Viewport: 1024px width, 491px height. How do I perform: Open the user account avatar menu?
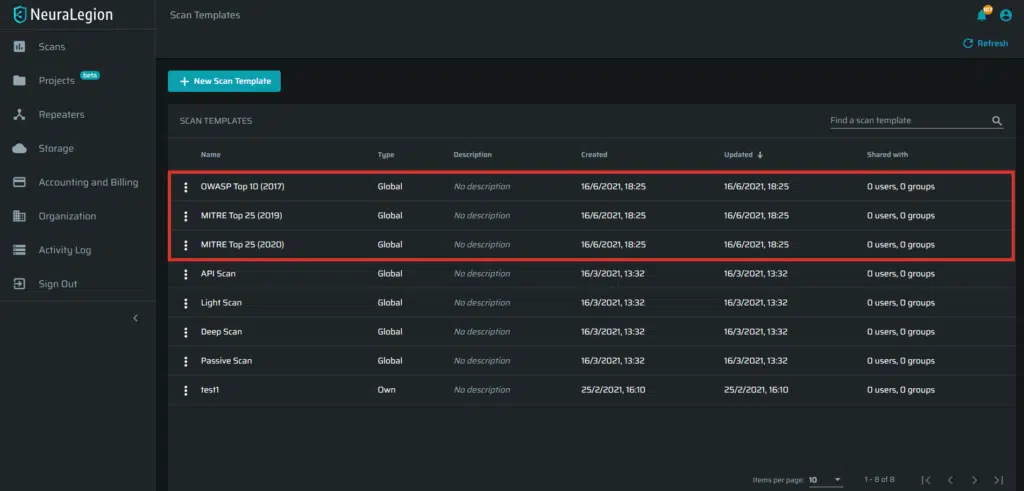point(1005,15)
